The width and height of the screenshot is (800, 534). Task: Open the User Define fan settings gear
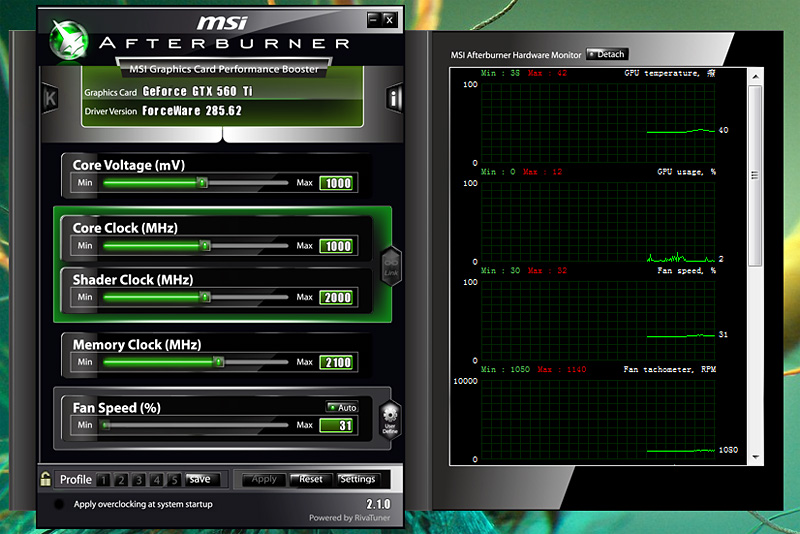click(x=390, y=421)
